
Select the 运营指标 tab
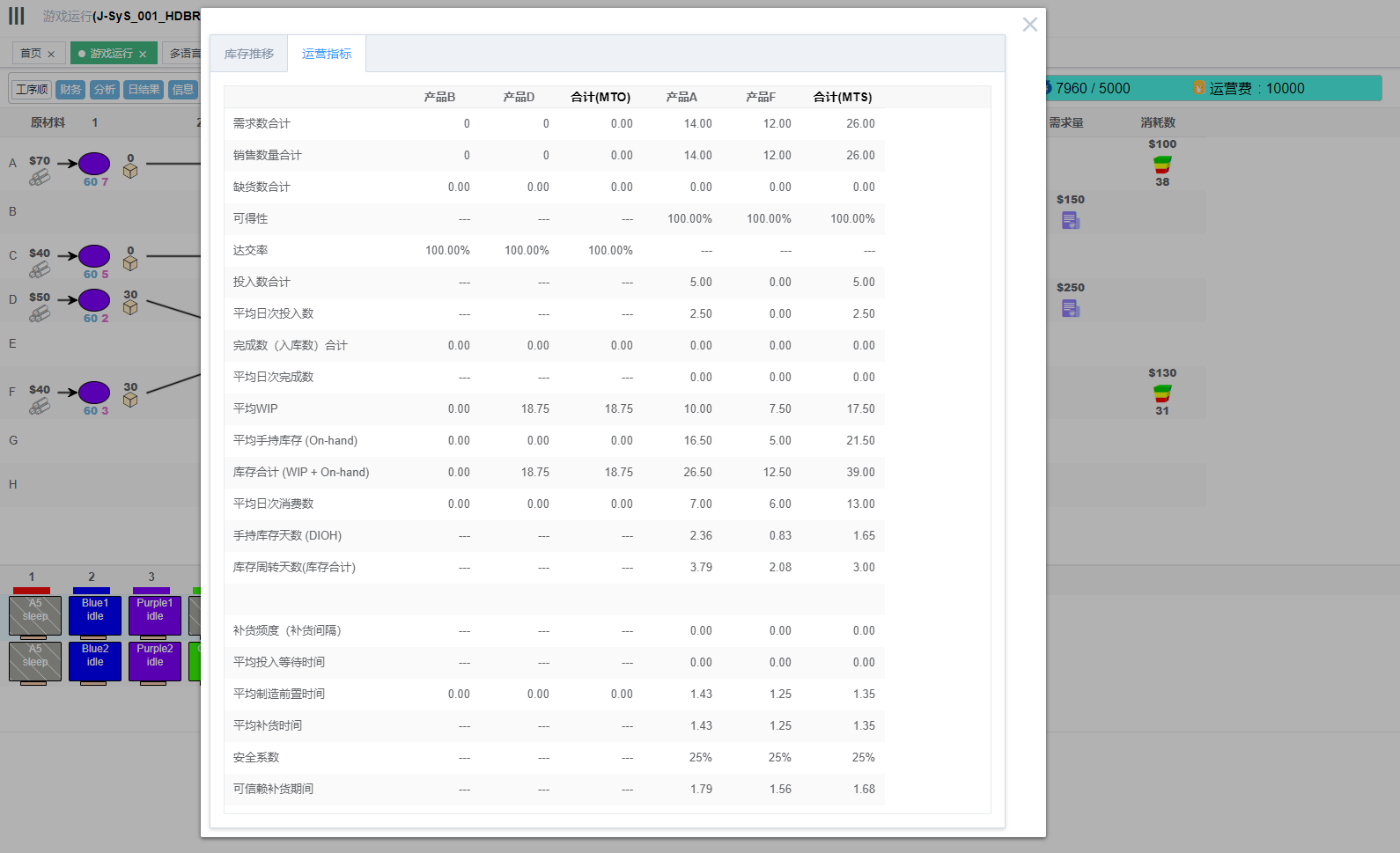(x=327, y=54)
